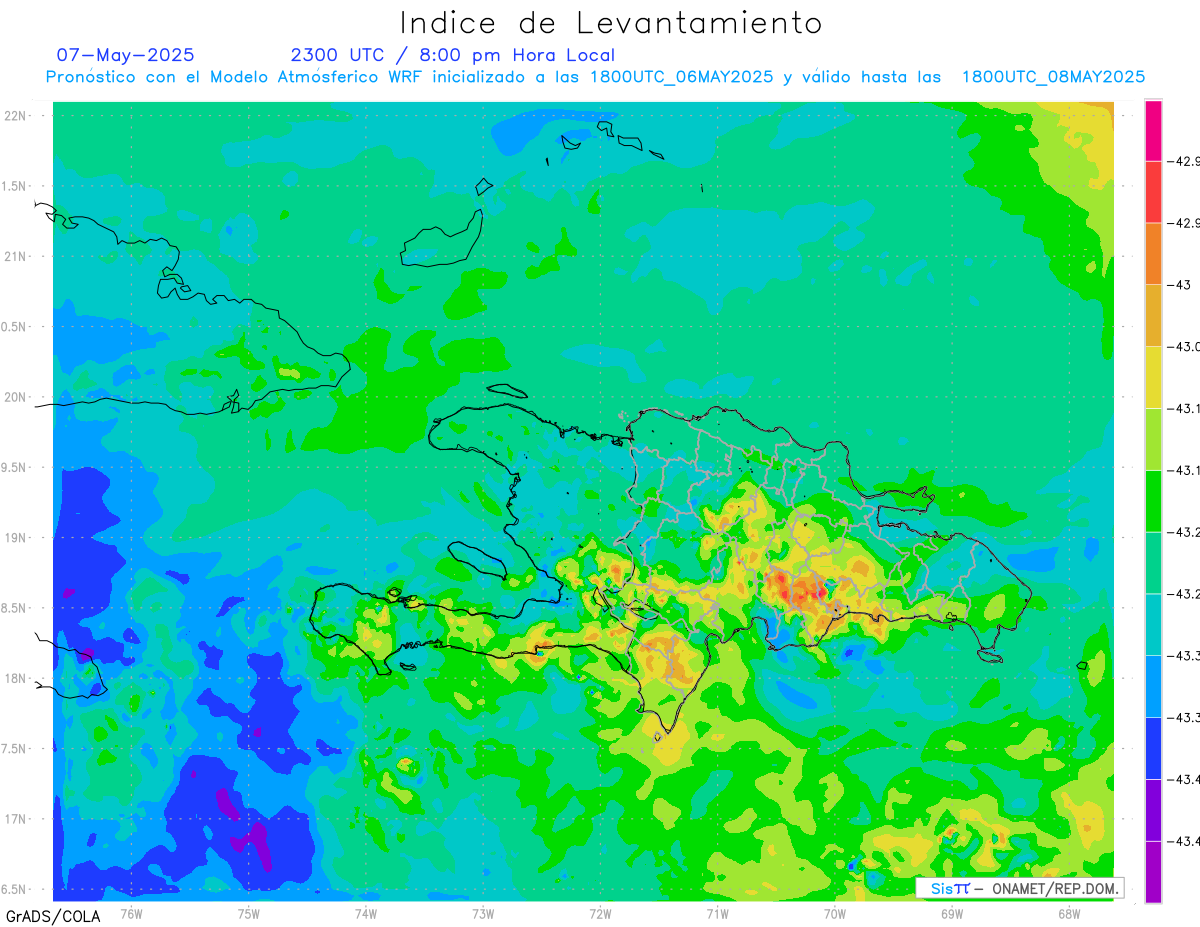
Task: Click the yellow-green legend swatch
Action: click(1153, 439)
